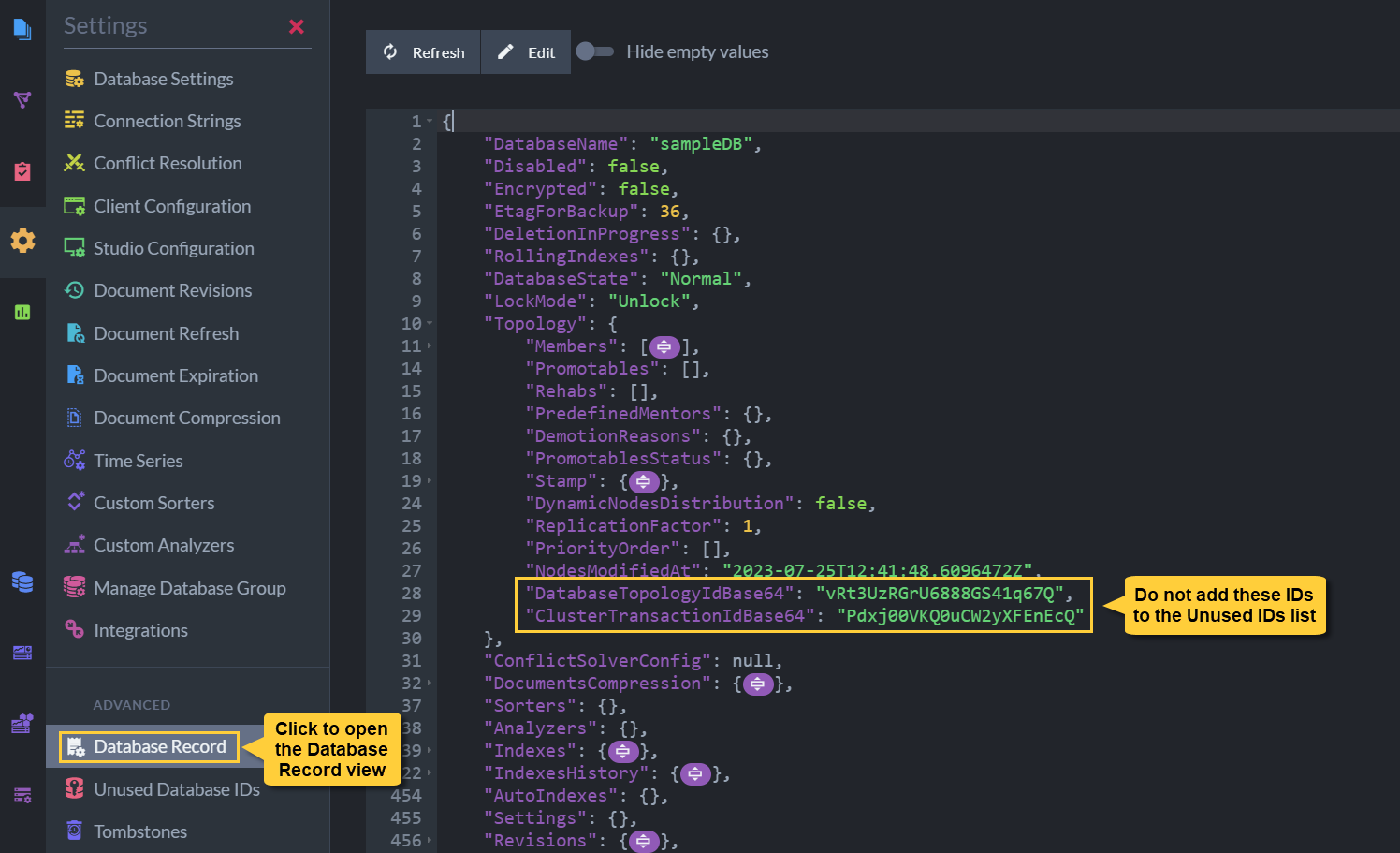Click the Tombstones trash icon
Image resolution: width=1400 pixels, height=853 pixels.
75,831
